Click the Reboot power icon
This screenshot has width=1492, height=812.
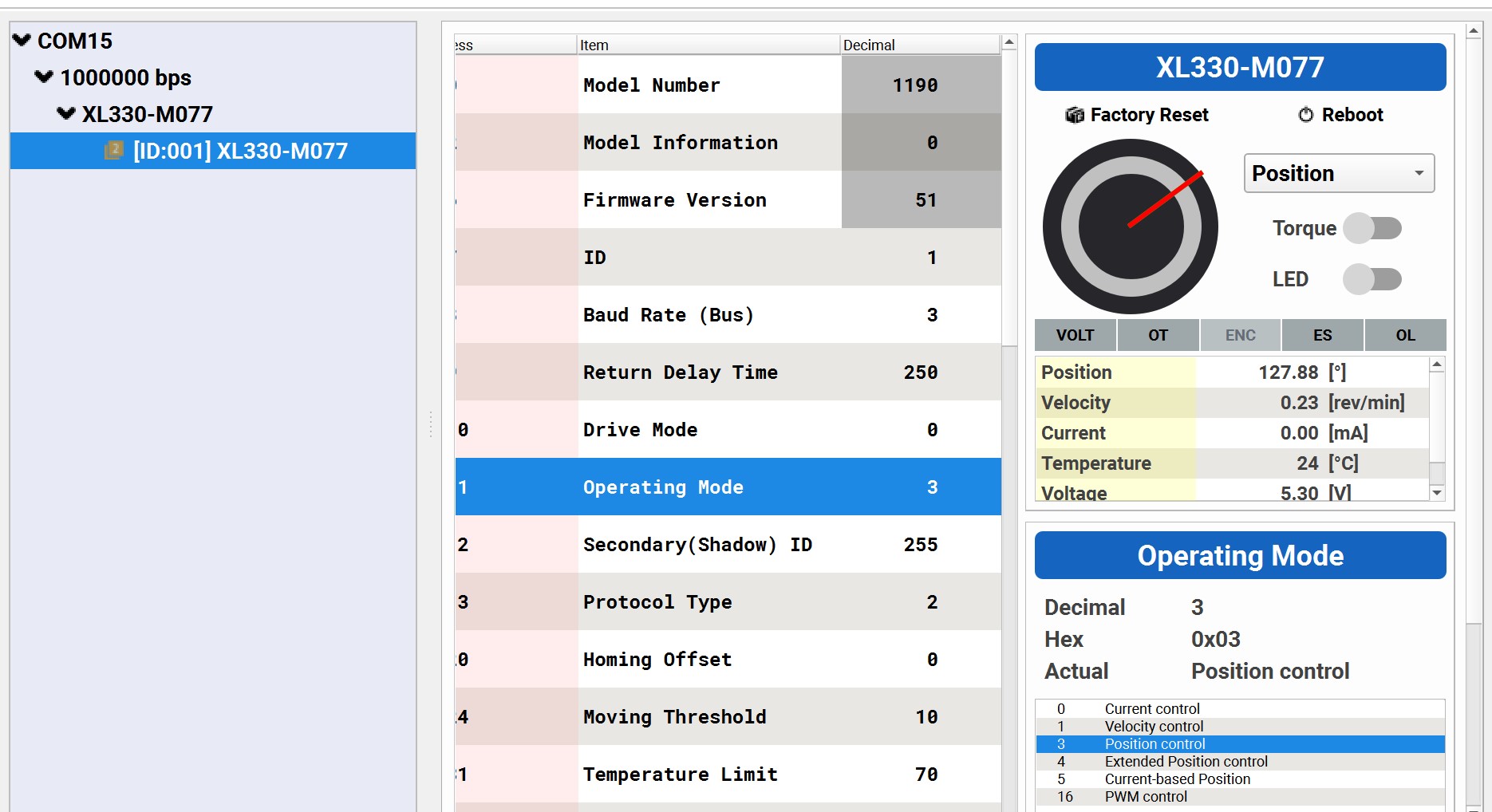[1305, 115]
